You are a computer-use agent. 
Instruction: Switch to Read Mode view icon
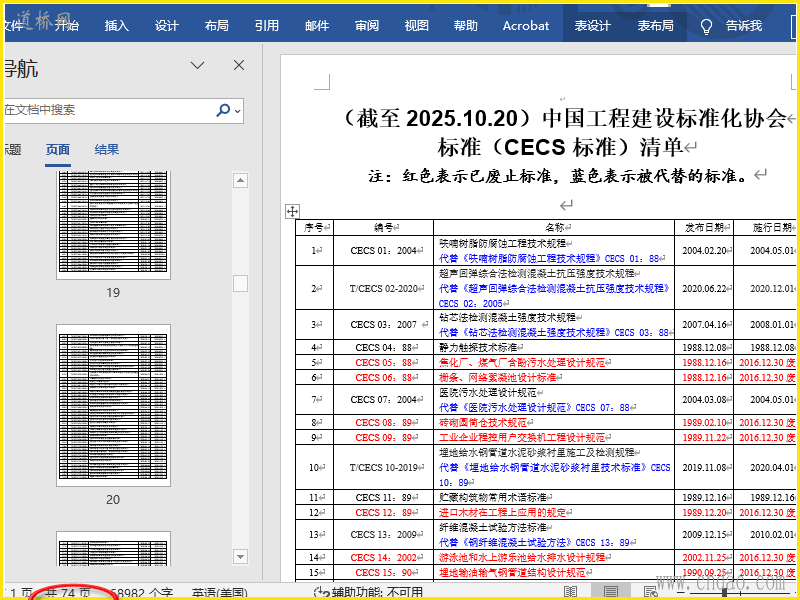pyautogui.click(x=570, y=592)
